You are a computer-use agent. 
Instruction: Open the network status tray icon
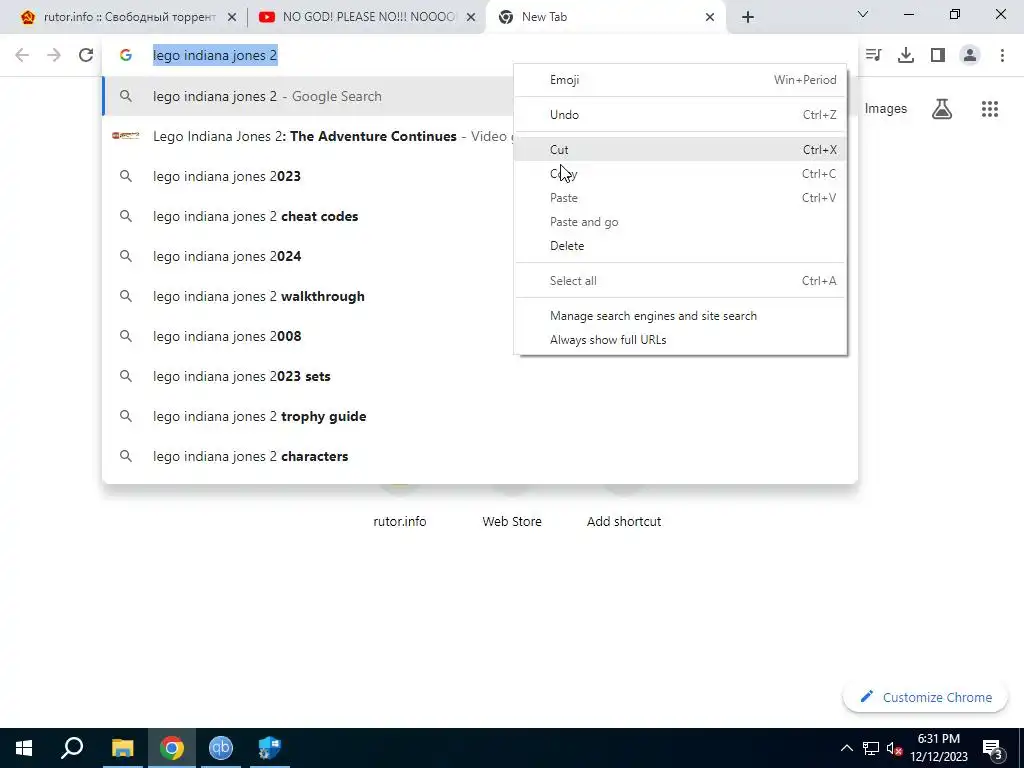point(871,748)
